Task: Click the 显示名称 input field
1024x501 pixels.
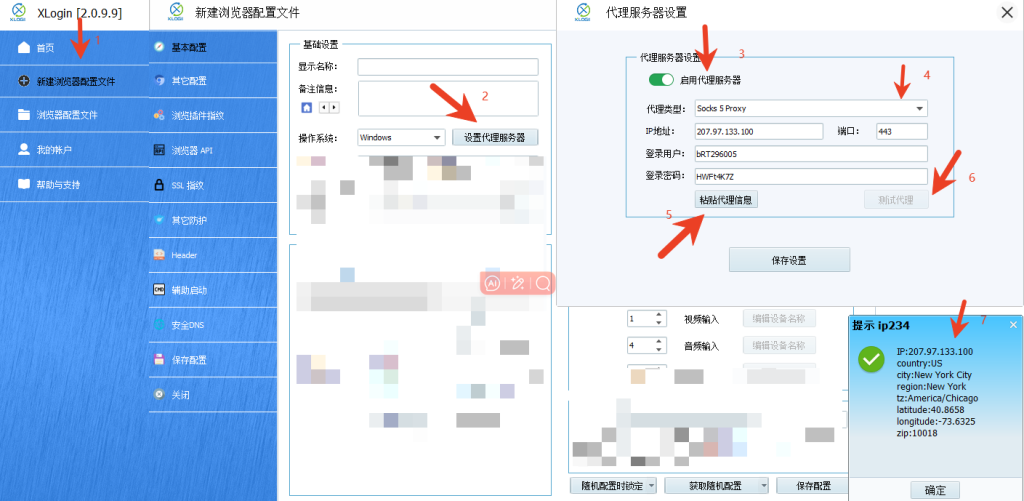Action: pyautogui.click(x=448, y=67)
